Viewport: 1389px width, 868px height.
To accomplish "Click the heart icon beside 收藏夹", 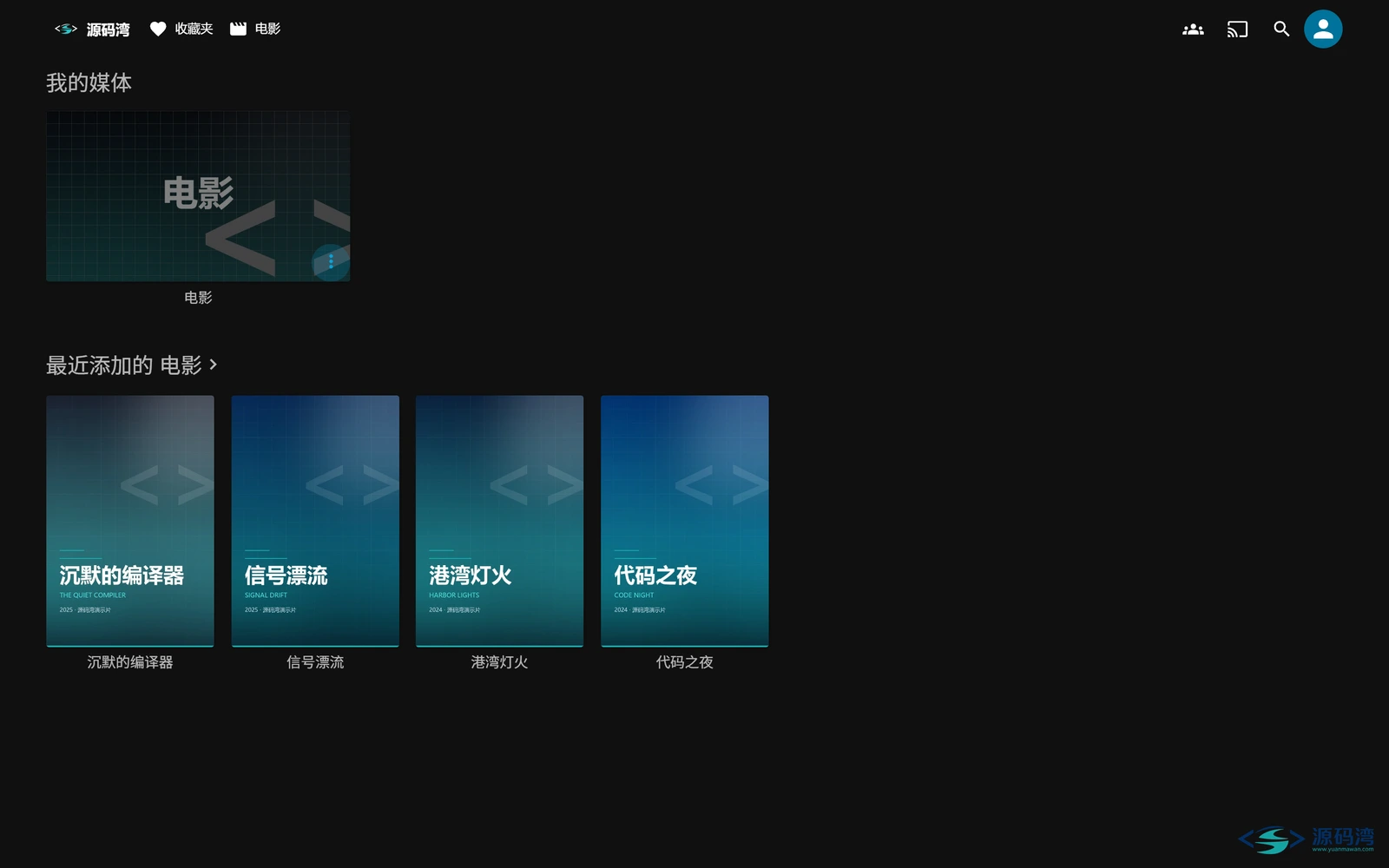I will (158, 29).
